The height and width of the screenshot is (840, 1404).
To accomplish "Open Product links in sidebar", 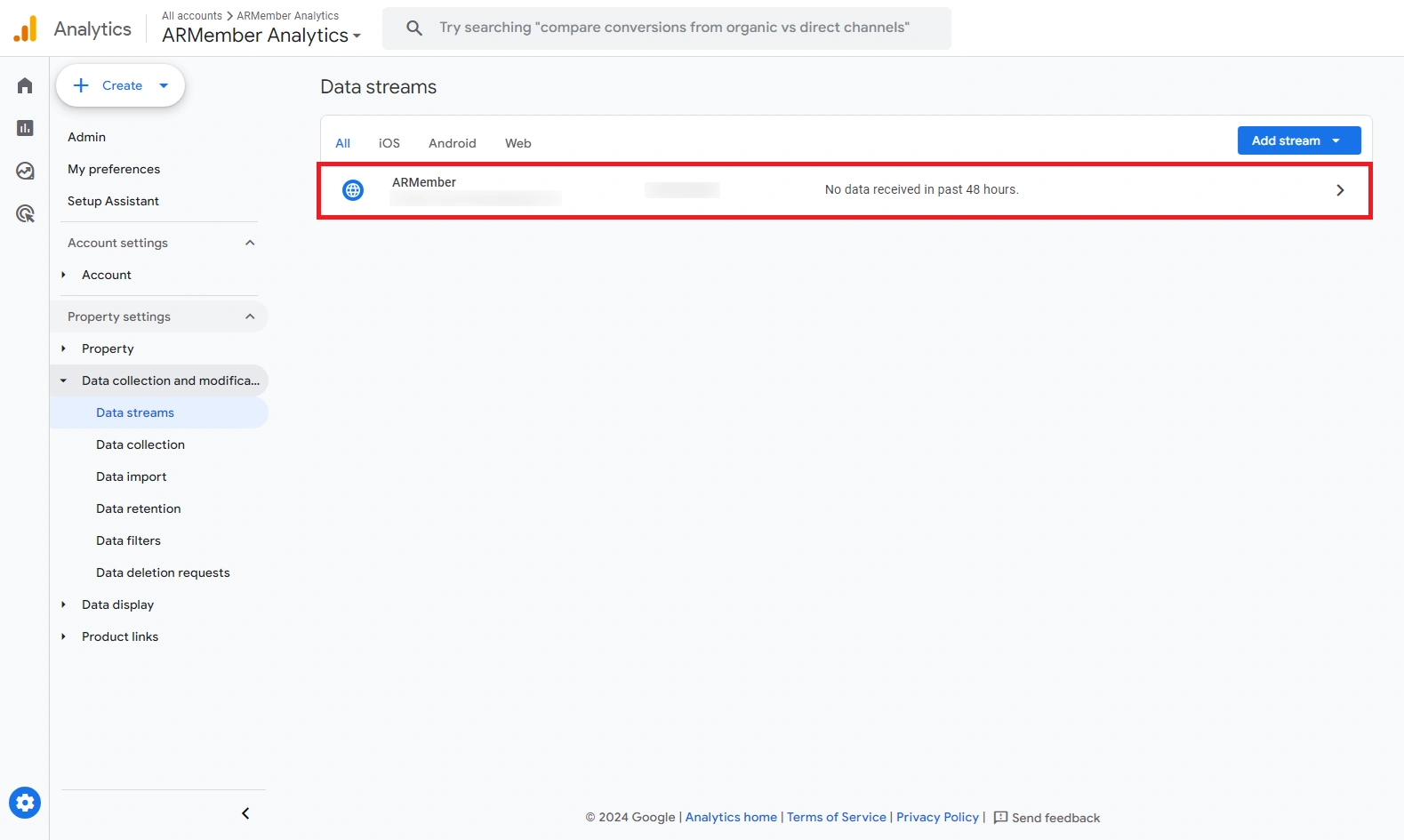I will (x=120, y=636).
